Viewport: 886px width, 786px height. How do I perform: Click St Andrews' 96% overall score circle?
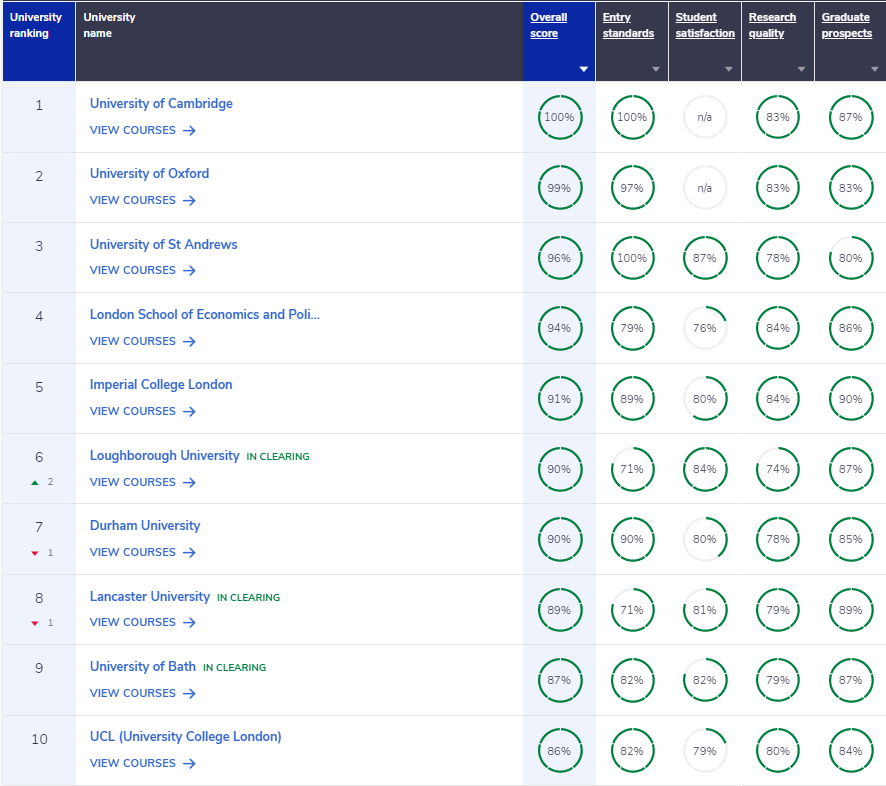coord(559,258)
